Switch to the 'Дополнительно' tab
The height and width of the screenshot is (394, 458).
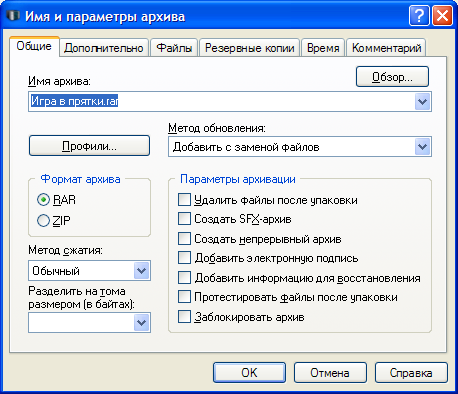(x=104, y=48)
